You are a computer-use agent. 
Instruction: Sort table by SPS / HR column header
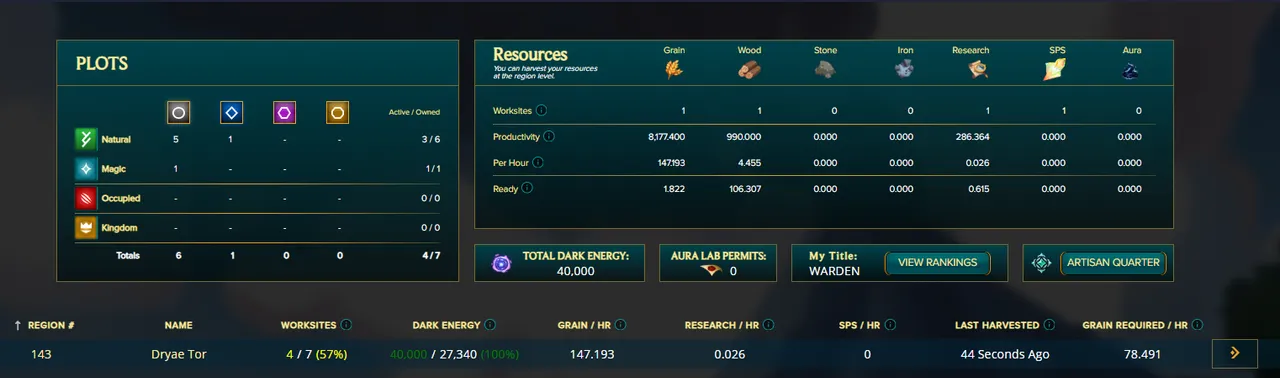pyautogui.click(x=860, y=325)
